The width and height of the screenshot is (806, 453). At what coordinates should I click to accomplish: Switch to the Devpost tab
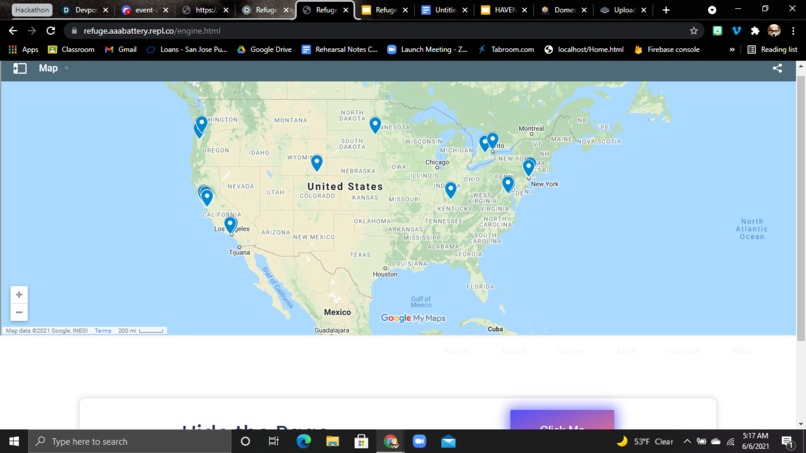pos(85,10)
